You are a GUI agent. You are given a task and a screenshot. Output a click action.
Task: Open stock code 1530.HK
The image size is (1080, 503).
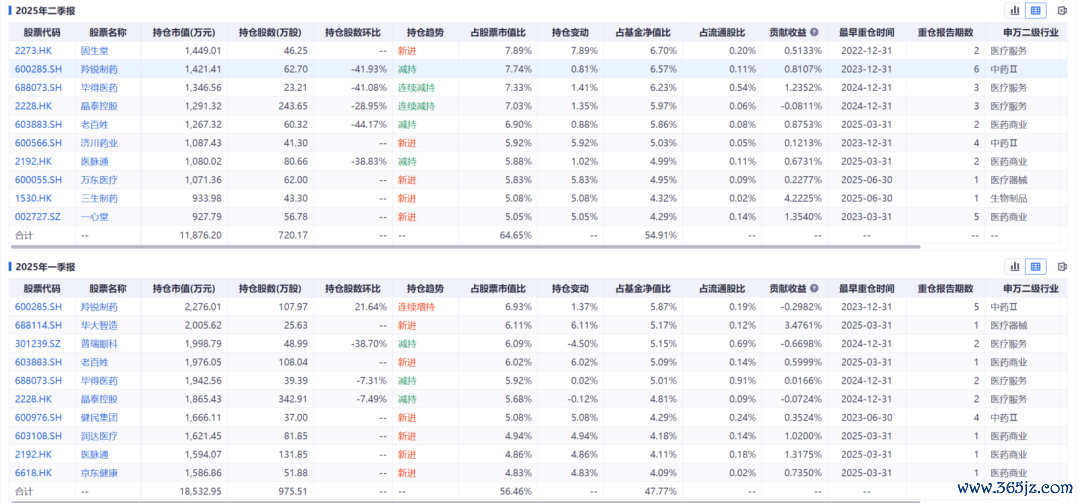(x=32, y=198)
